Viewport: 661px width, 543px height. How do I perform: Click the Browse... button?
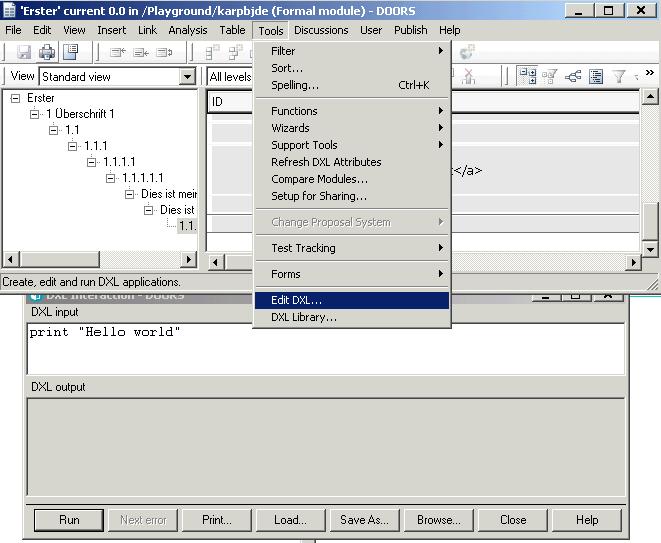[x=439, y=520]
